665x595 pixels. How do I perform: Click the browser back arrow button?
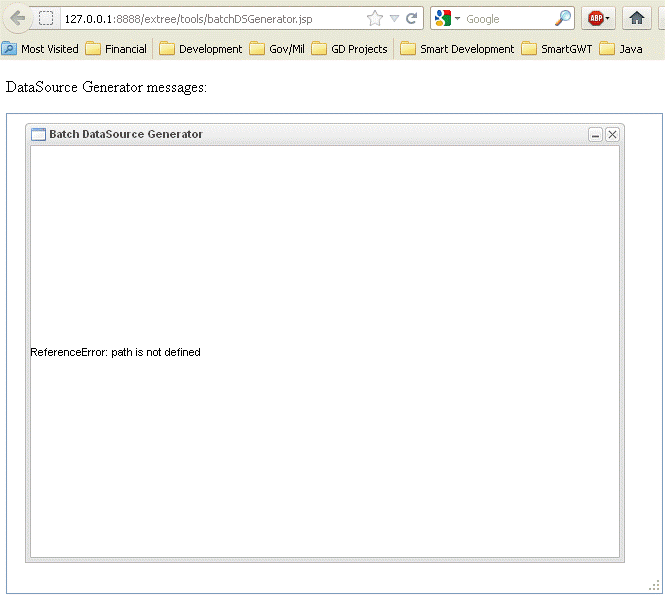click(16, 18)
